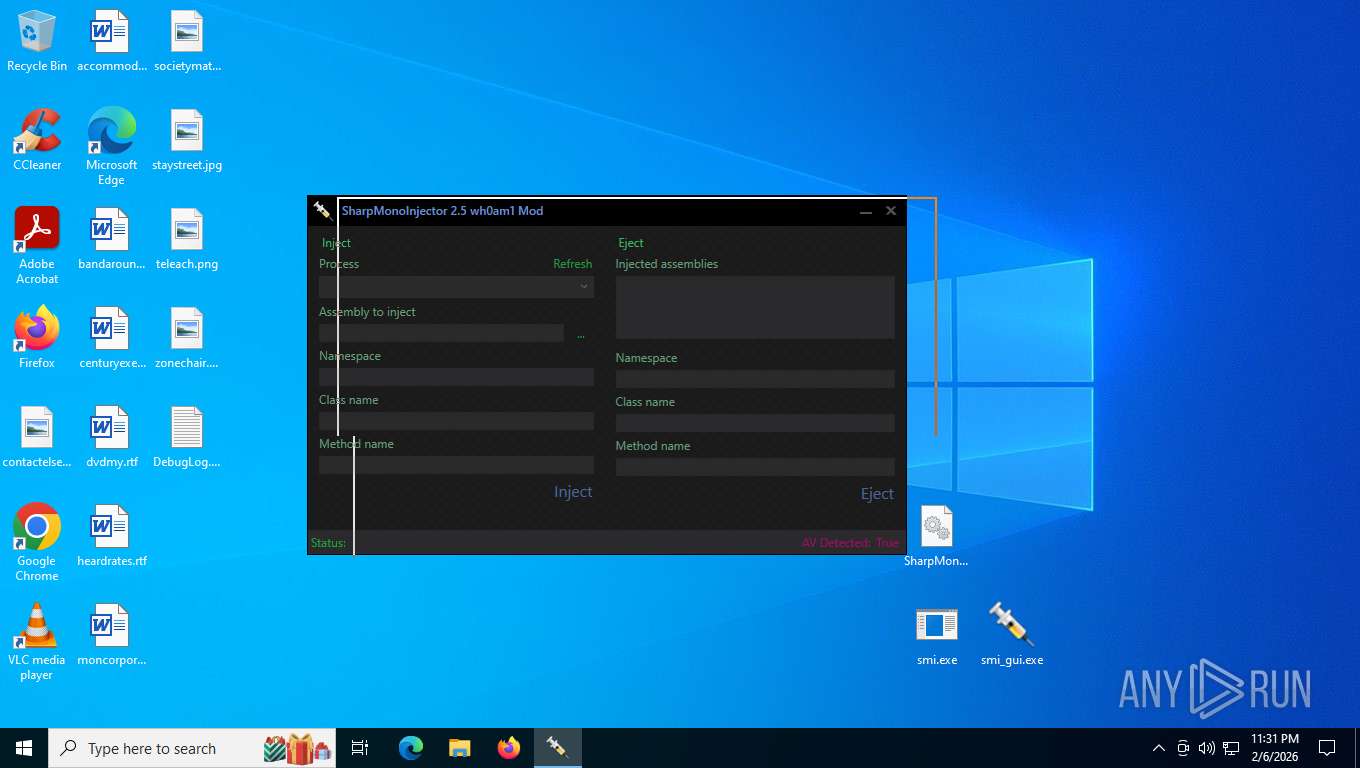The image size is (1360, 768).
Task: Open Microsoft Edge from the taskbar
Action: (411, 748)
